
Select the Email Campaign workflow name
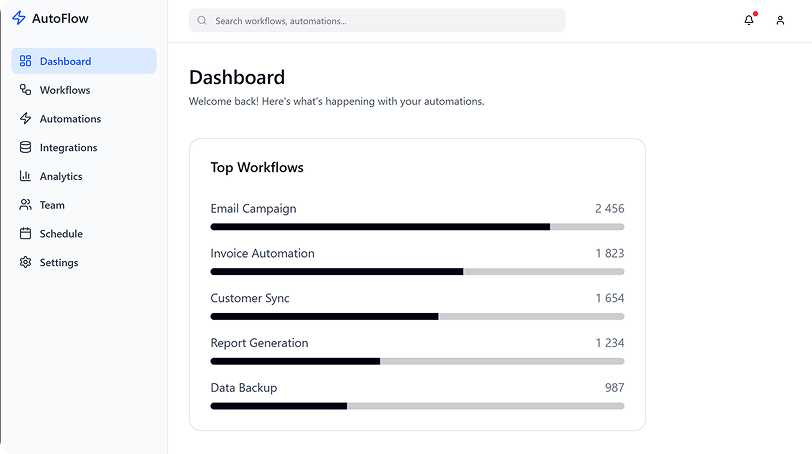click(253, 209)
